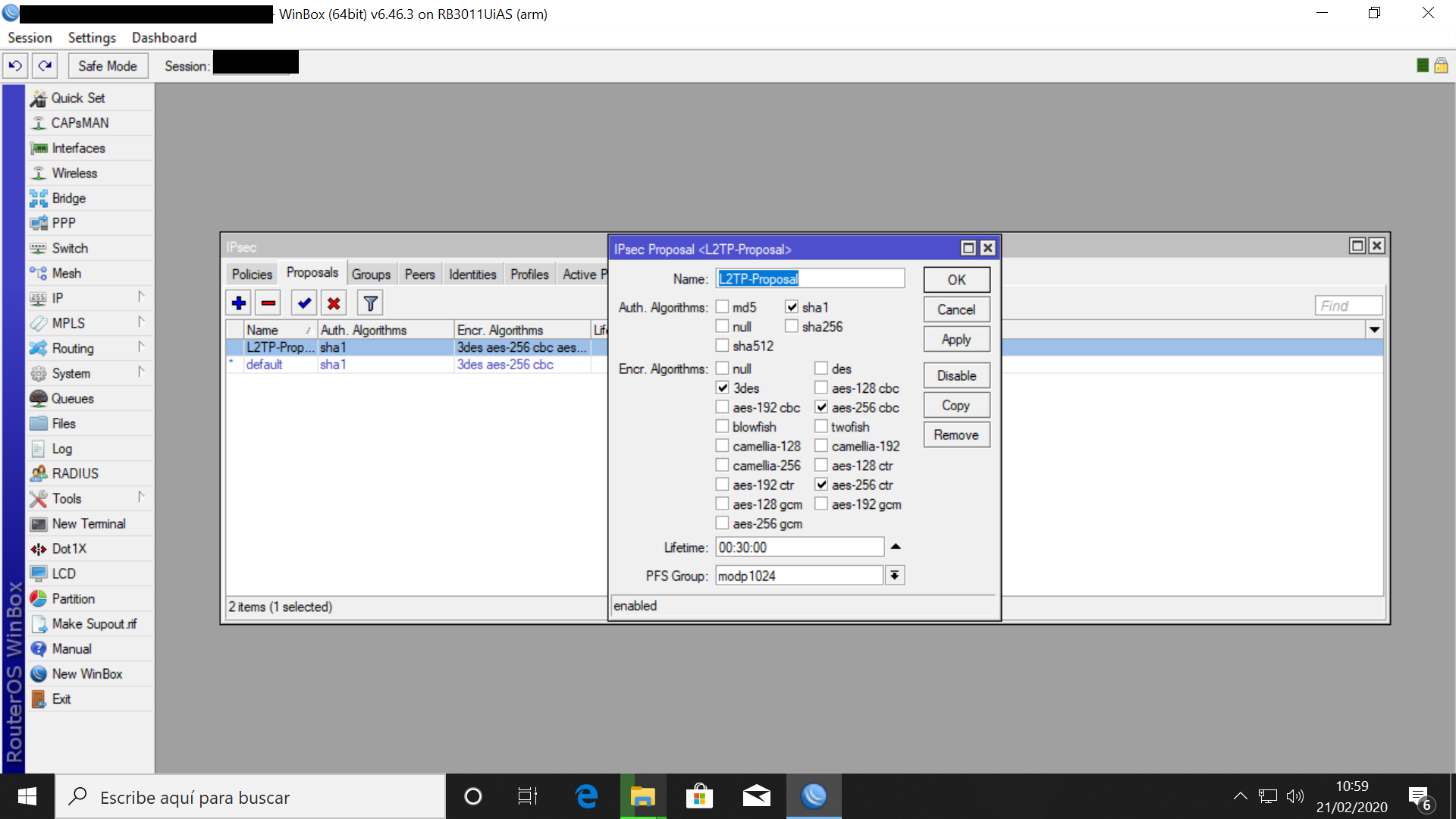1456x819 pixels.
Task: Switch to the Identities tab
Action: pos(472,275)
